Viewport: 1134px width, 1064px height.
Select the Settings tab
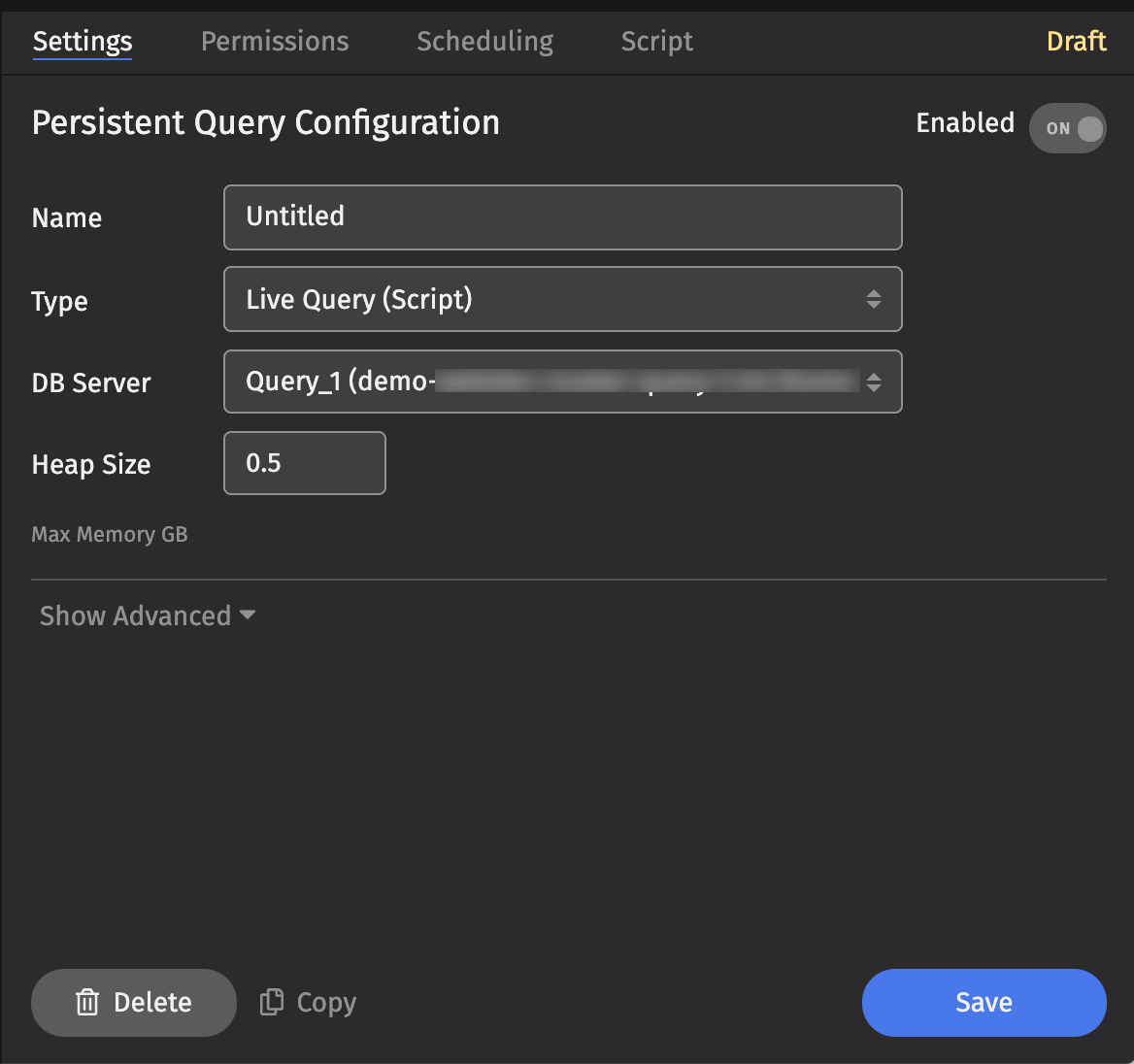click(83, 41)
